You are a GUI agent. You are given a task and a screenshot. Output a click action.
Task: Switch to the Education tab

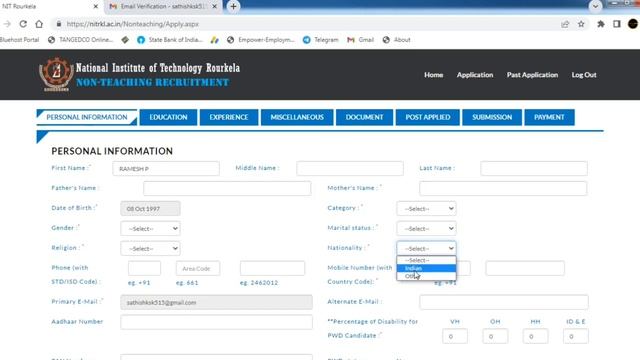pos(168,117)
